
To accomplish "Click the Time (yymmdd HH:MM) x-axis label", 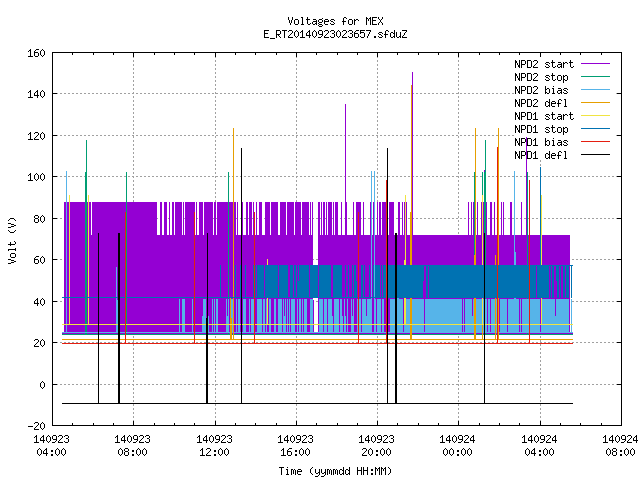I will coord(335,471).
